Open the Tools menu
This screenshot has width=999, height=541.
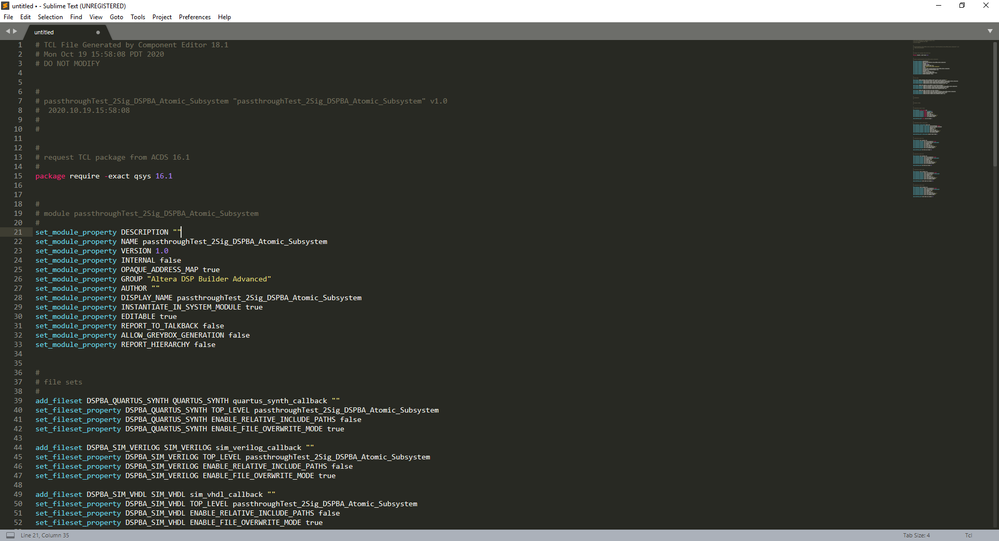pos(138,17)
